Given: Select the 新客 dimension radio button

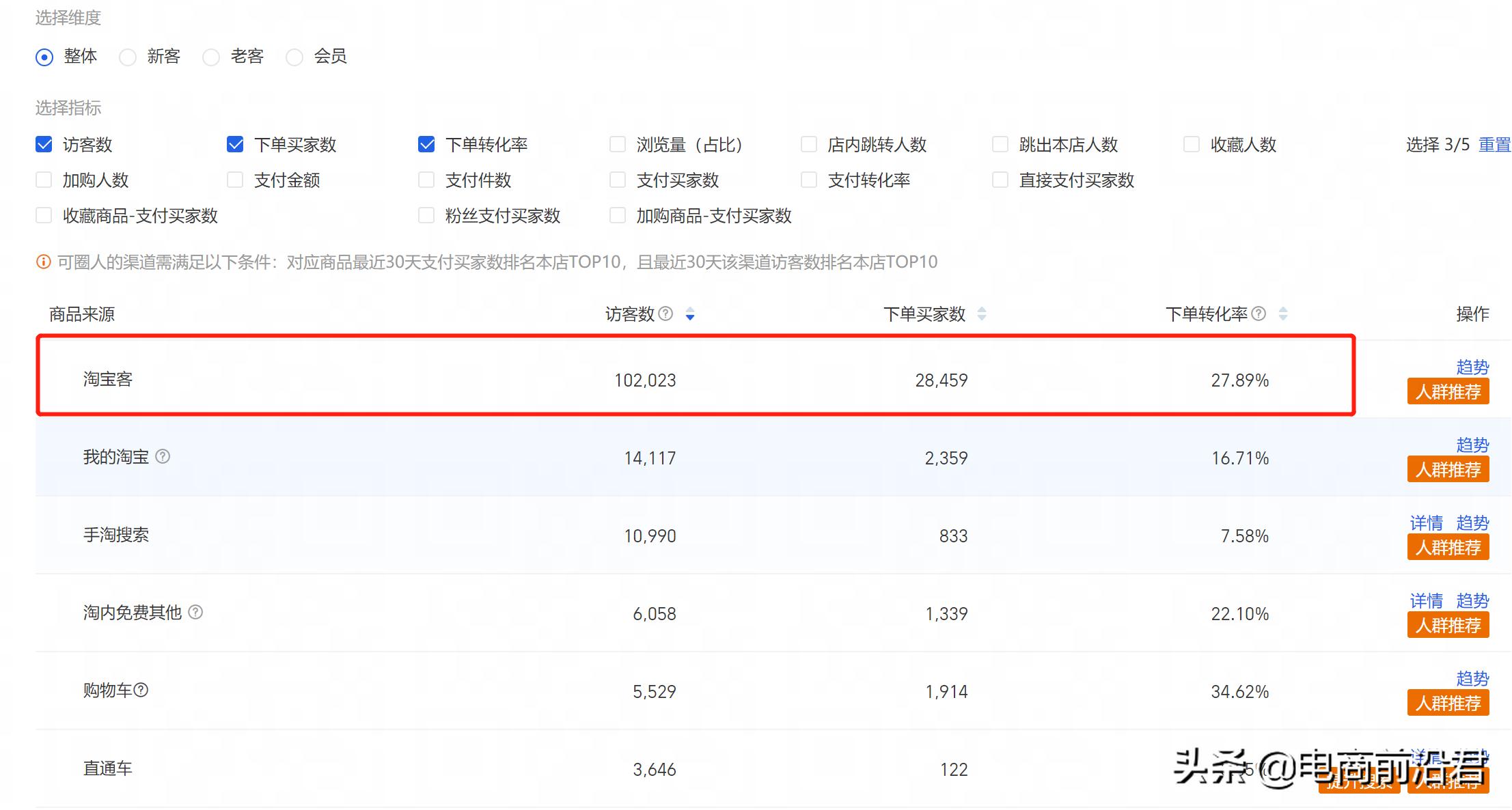Looking at the screenshot, I should coord(128,57).
